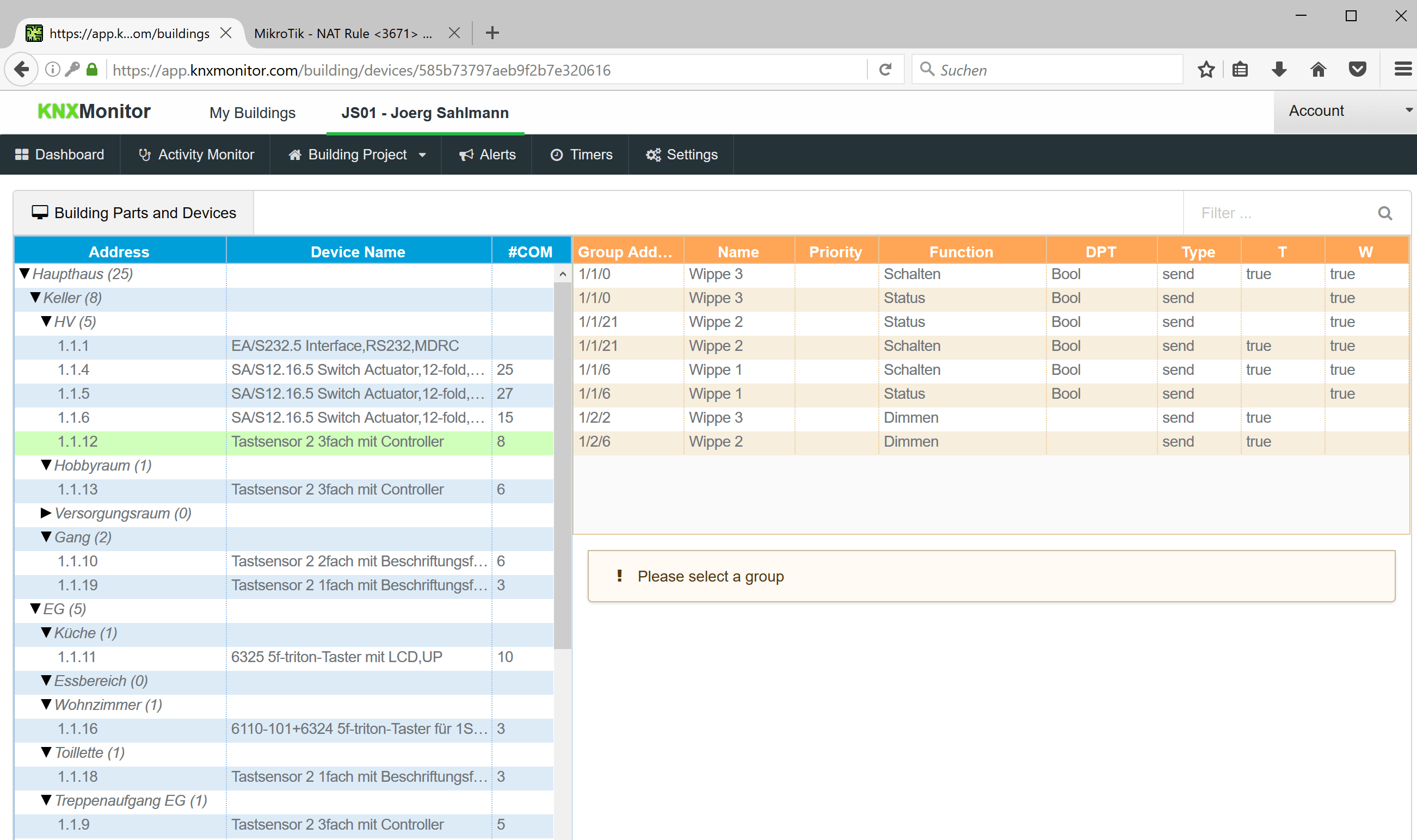The image size is (1417, 840).
Task: Sort by the Priority column header
Action: pyautogui.click(x=836, y=252)
